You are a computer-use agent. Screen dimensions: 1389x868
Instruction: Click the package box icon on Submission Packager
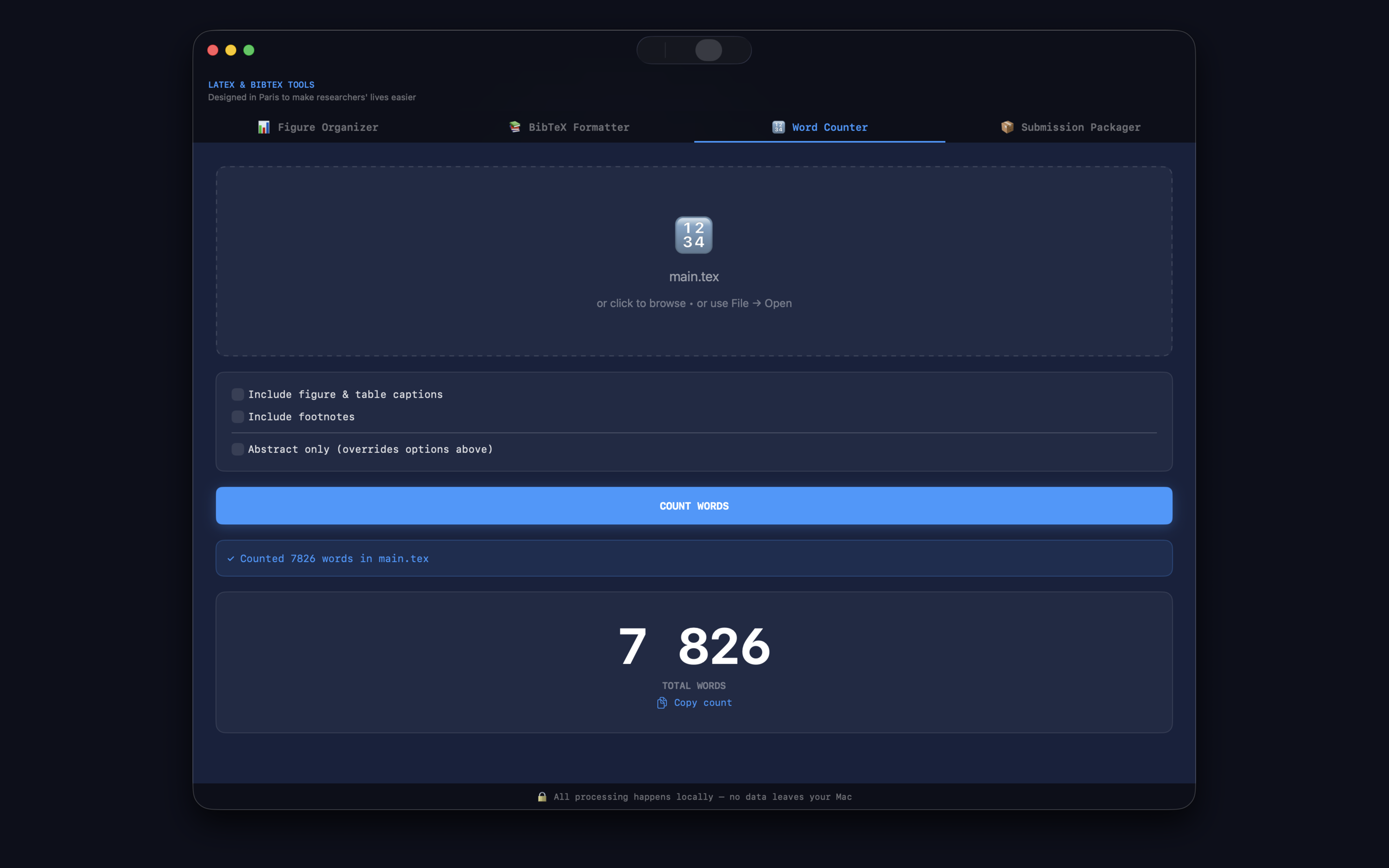pos(1008,127)
